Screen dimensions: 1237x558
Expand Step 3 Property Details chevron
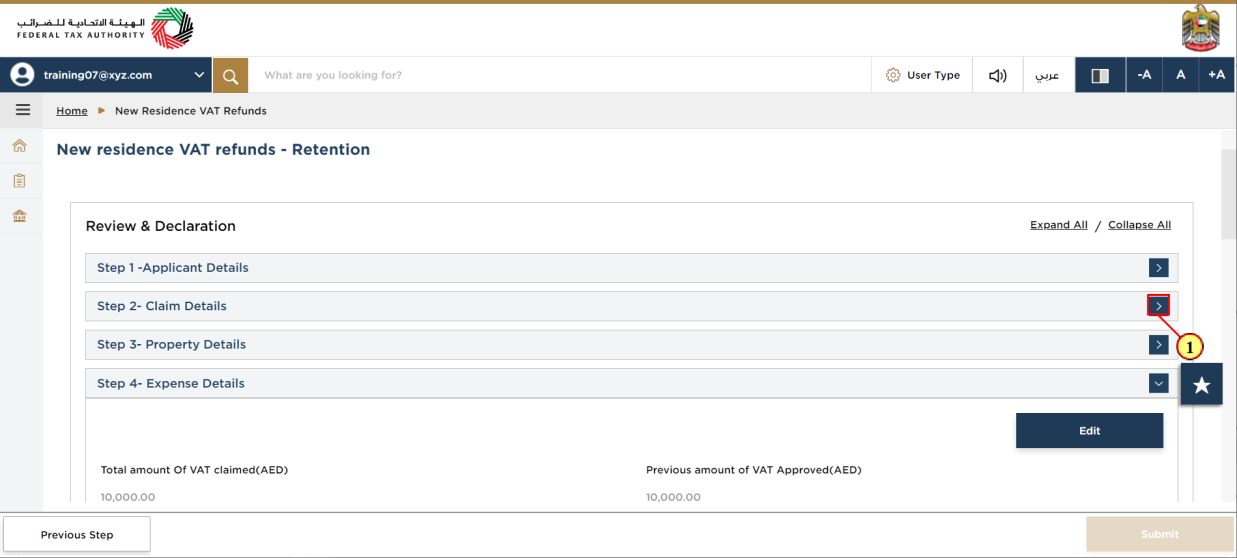pos(1158,345)
